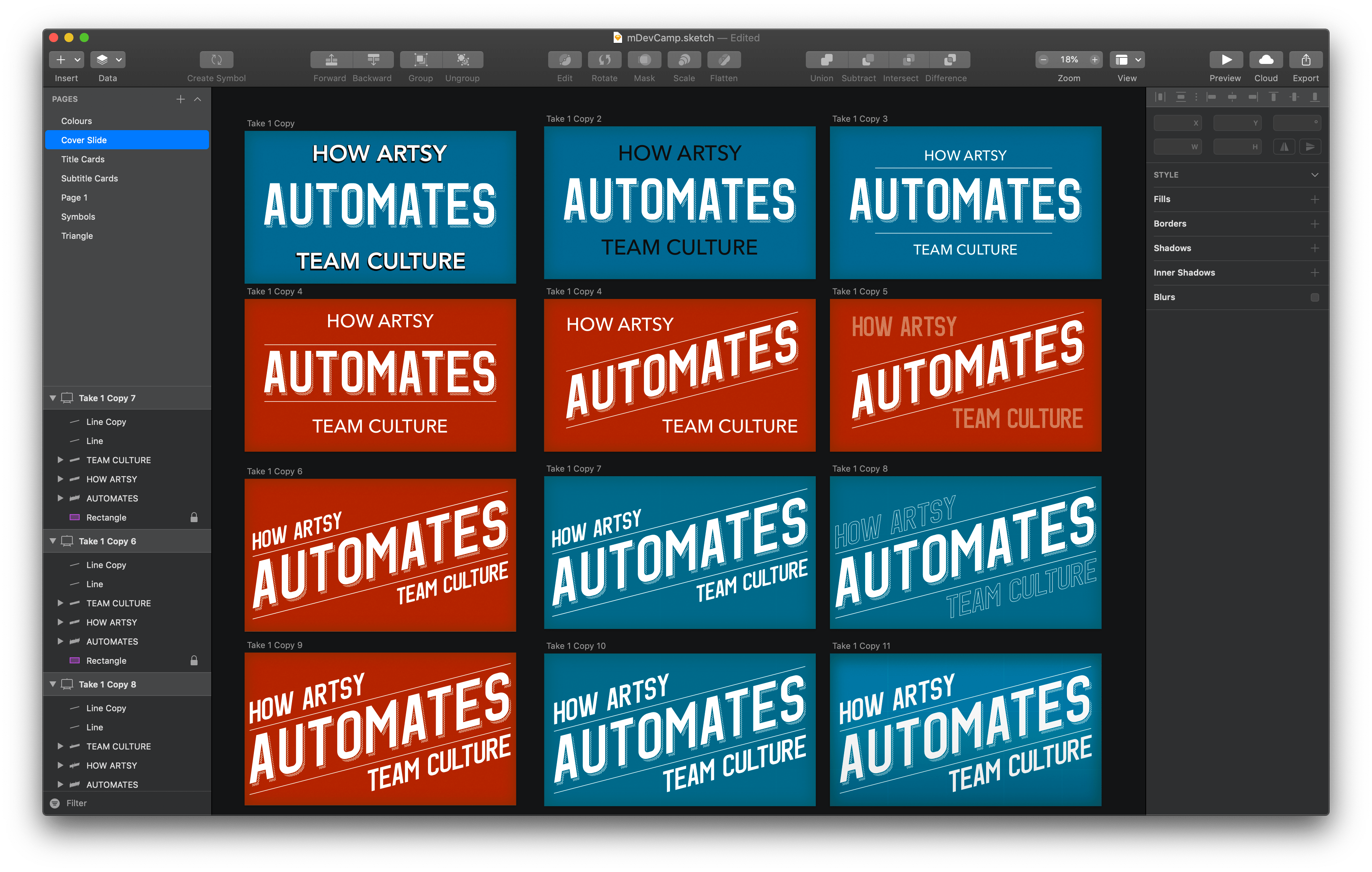Viewport: 1372px width, 872px height.
Task: Add a new page with plus button
Action: [181, 99]
